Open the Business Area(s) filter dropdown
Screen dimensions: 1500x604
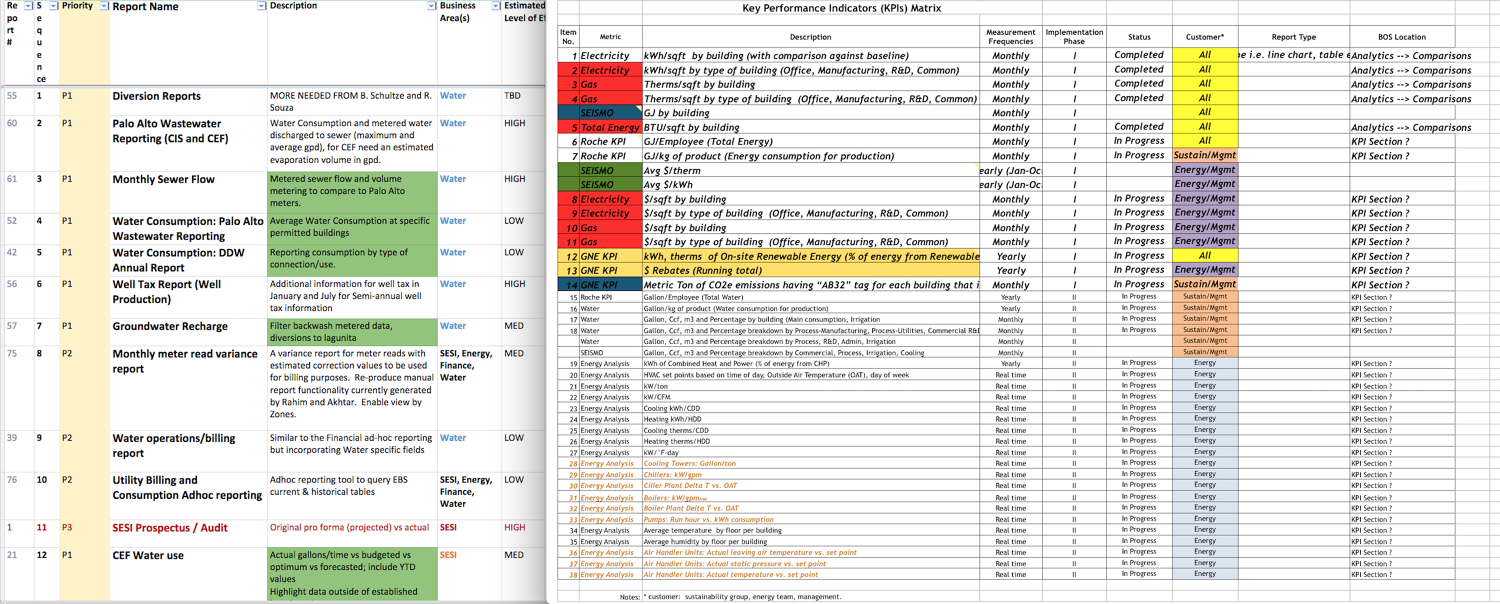495,7
